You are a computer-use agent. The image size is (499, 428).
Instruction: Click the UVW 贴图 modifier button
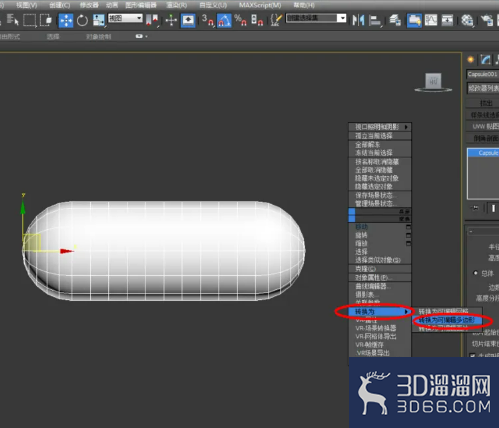pyautogui.click(x=482, y=126)
